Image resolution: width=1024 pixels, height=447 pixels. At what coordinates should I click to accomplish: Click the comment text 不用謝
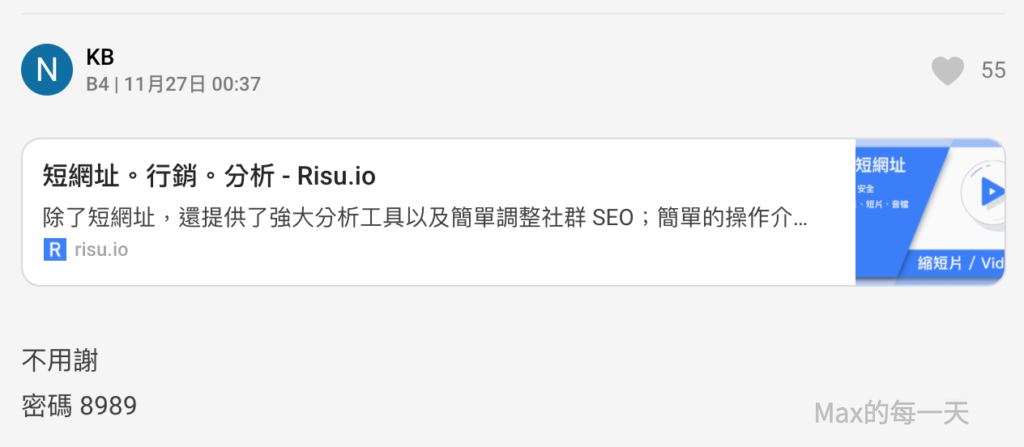point(60,360)
